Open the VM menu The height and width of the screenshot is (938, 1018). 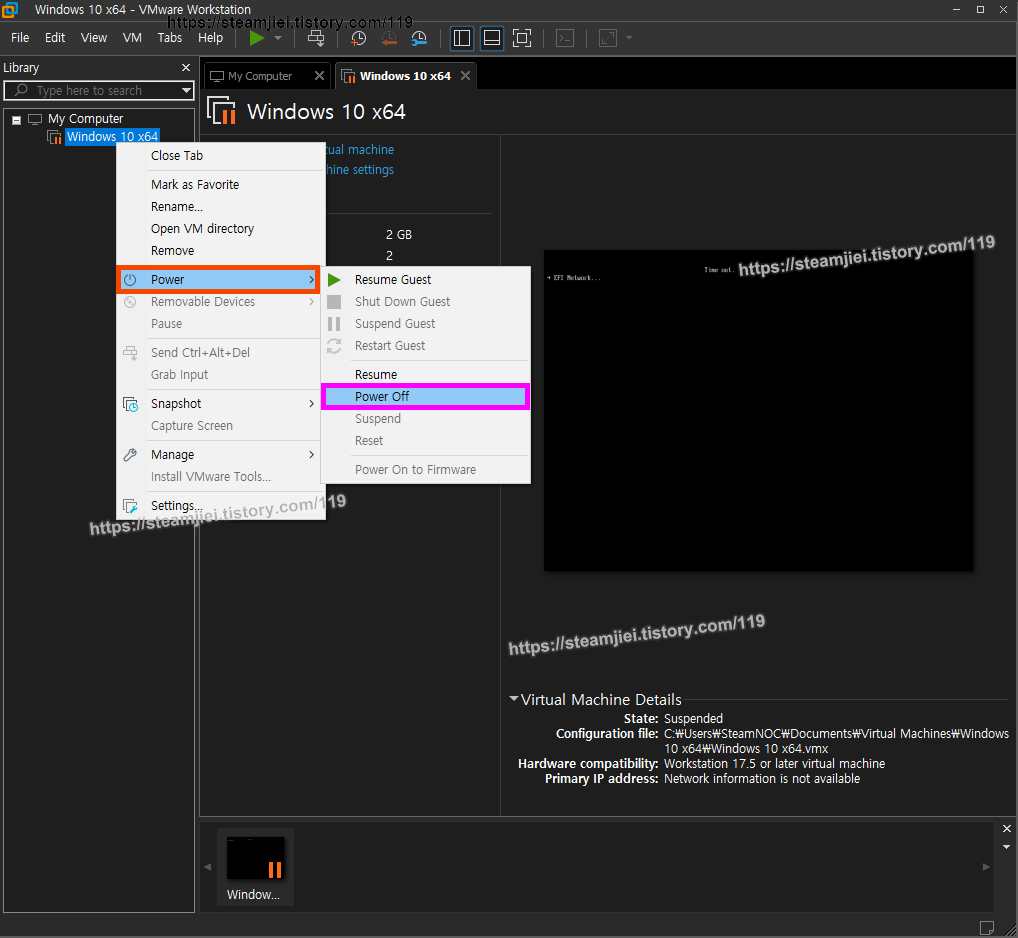[x=132, y=38]
